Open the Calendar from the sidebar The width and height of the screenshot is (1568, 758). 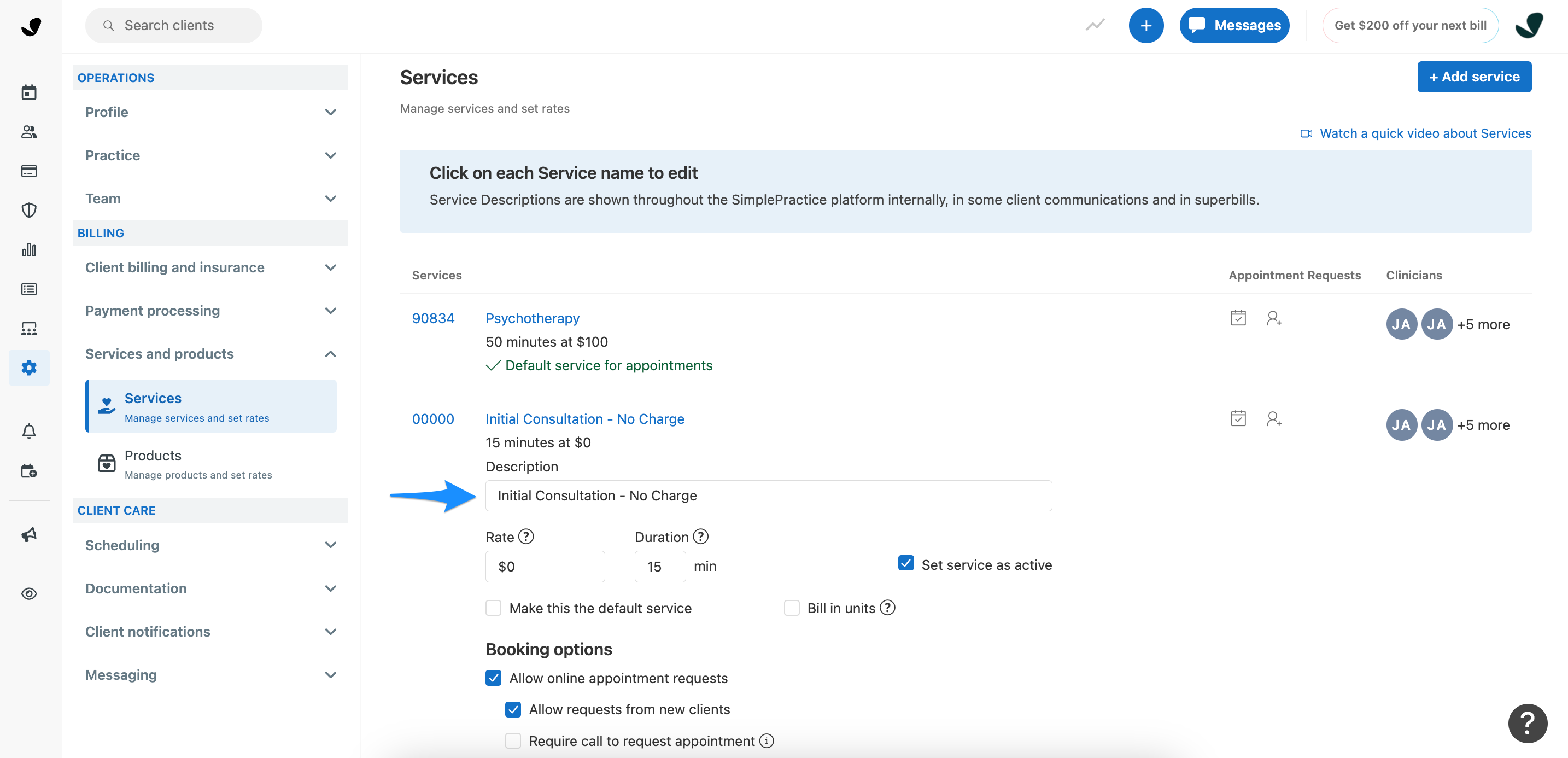coord(28,91)
